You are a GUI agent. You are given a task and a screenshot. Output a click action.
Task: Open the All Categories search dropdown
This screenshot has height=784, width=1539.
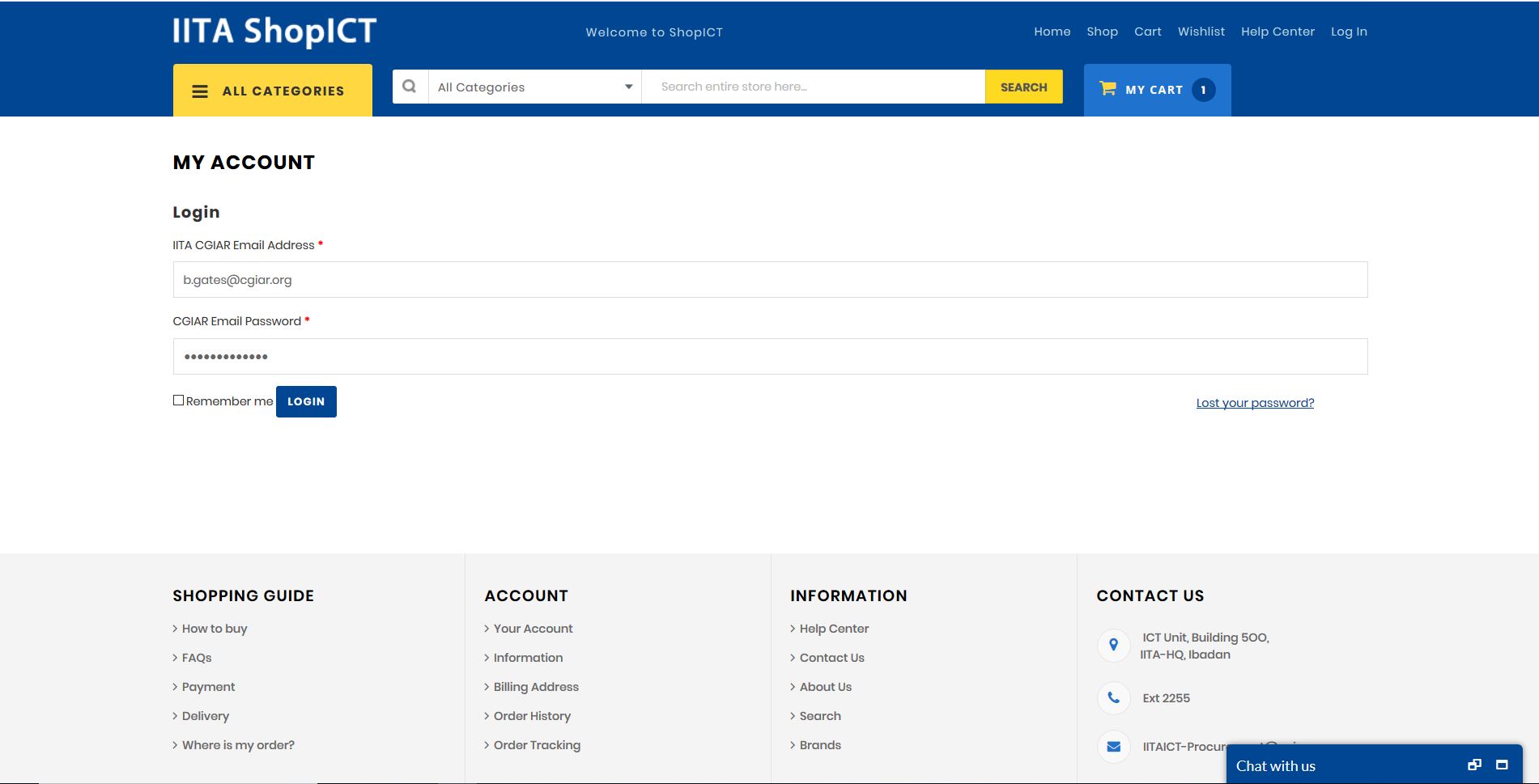(534, 87)
